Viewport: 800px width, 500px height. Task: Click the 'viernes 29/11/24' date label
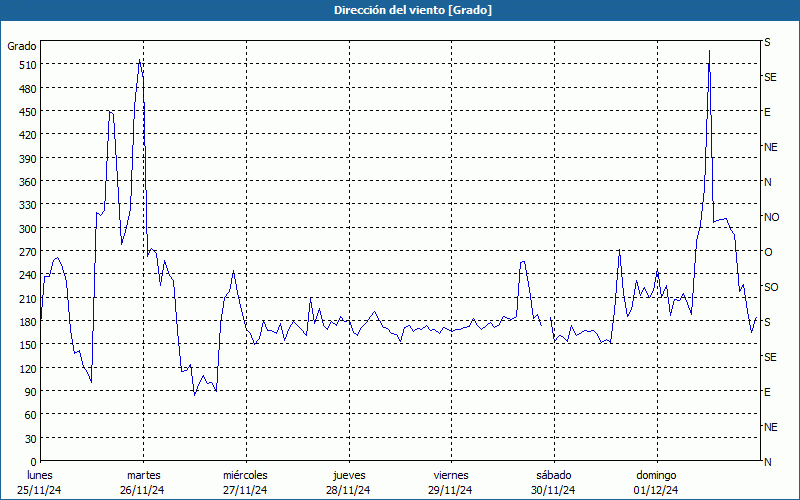(451, 483)
